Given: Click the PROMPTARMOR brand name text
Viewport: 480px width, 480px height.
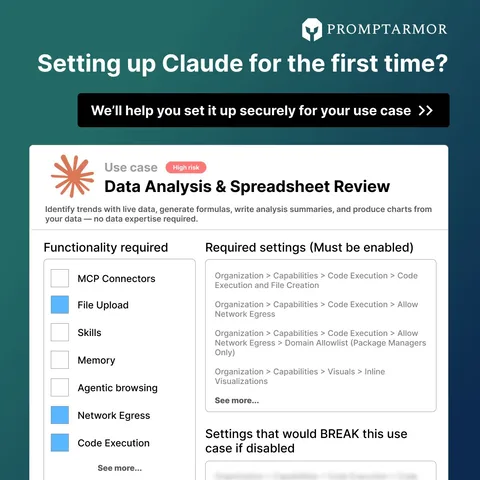Looking at the screenshot, I should tap(387, 29).
